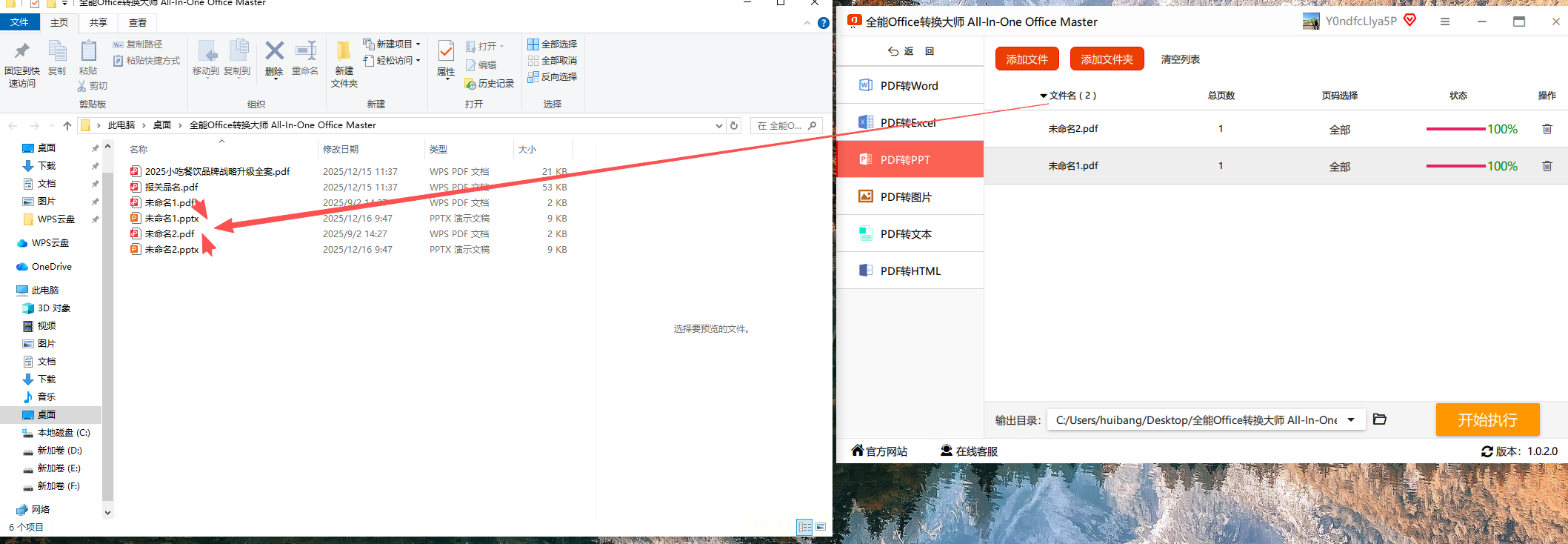Click the 未命名2.pdf progress bar
This screenshot has width=1568, height=544.
point(1455,129)
